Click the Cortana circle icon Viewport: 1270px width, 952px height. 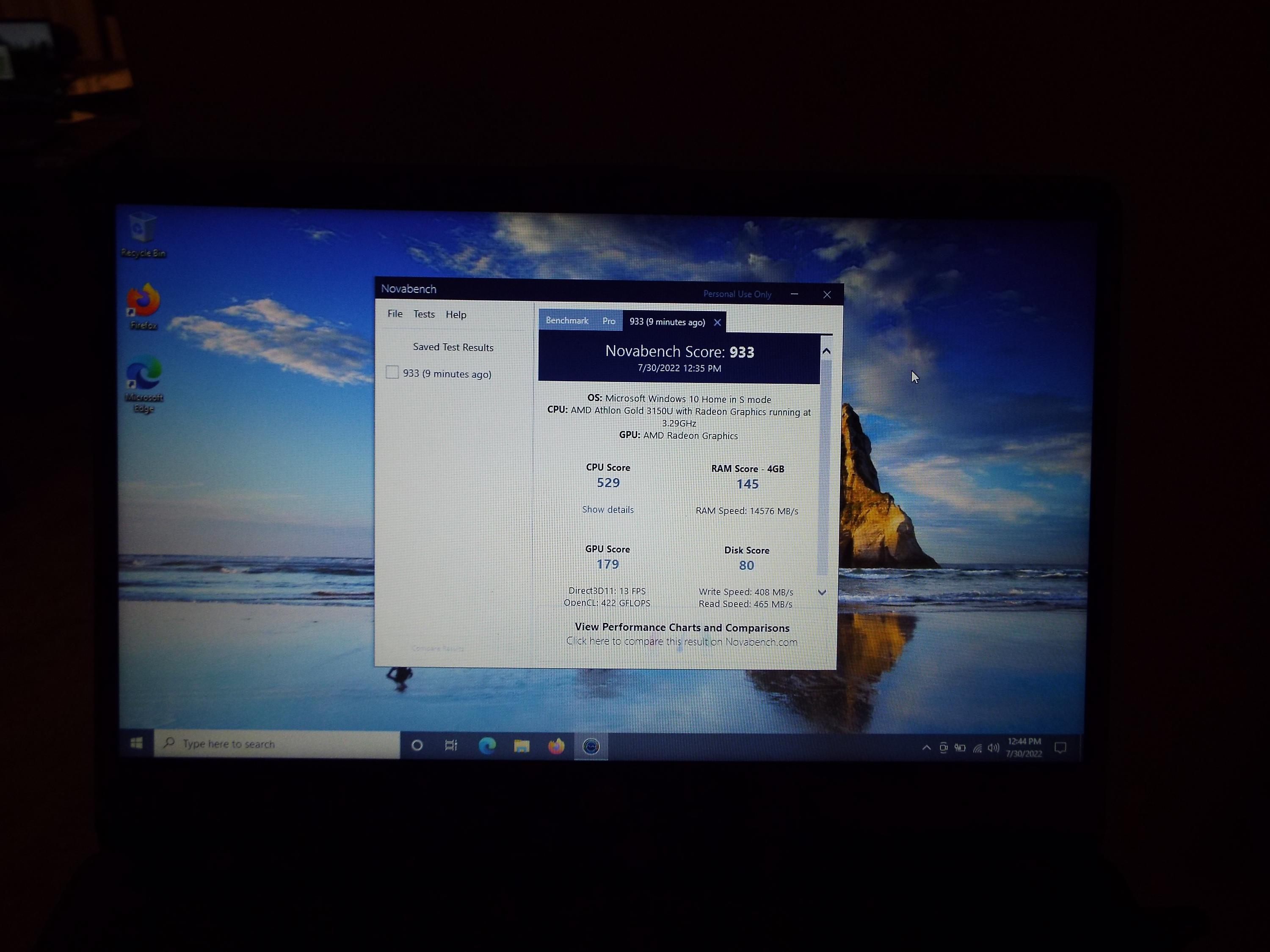[x=417, y=746]
